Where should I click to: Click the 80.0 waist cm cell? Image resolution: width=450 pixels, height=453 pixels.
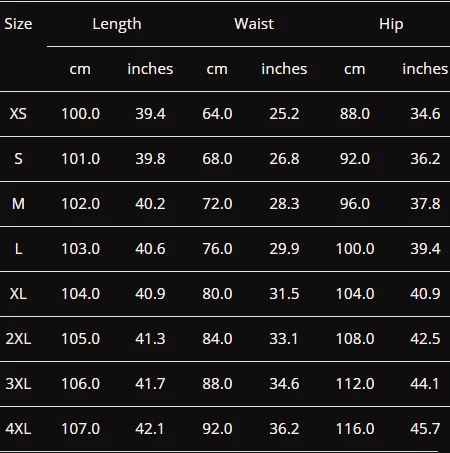pos(217,294)
